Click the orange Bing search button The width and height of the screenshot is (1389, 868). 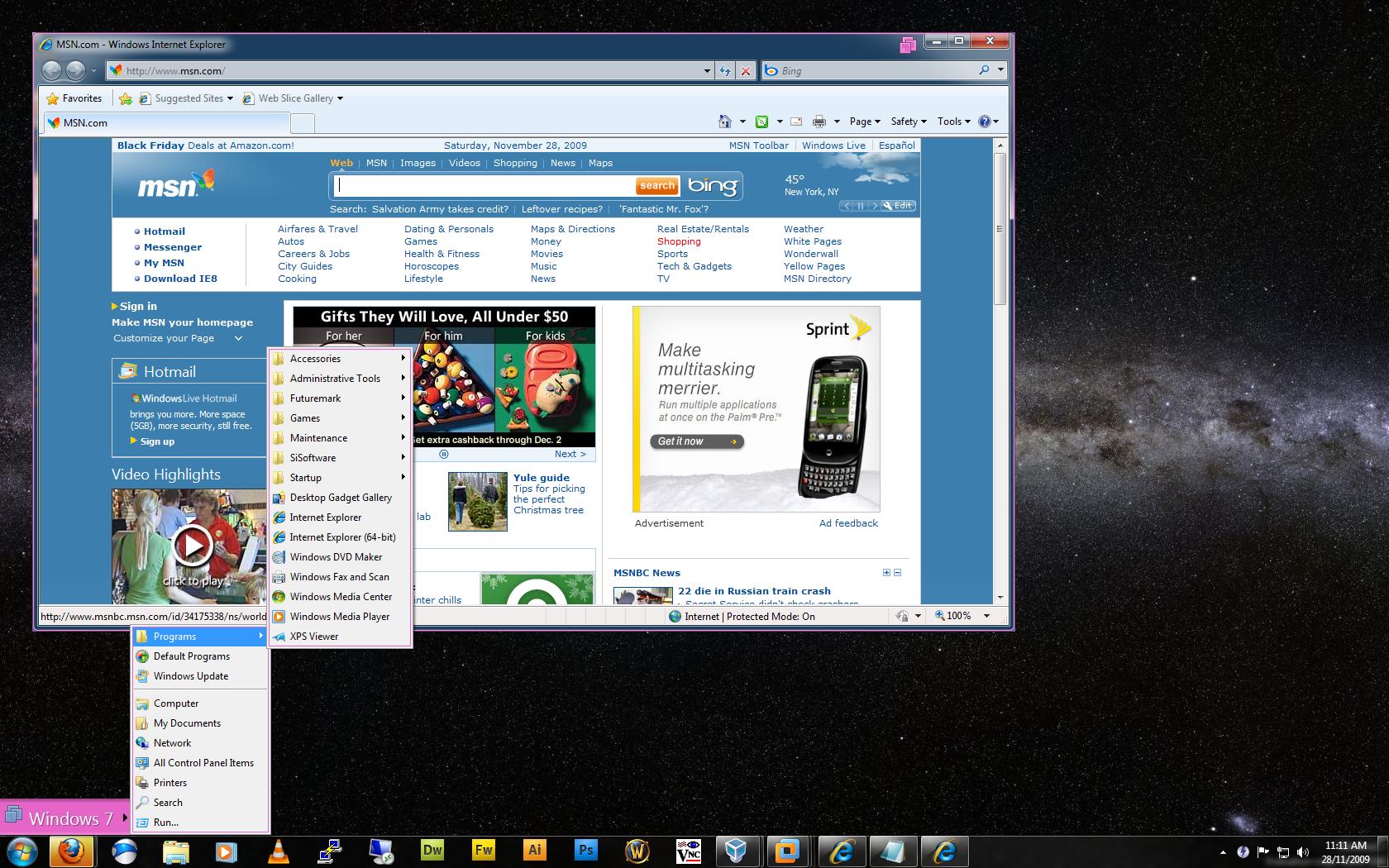(657, 186)
